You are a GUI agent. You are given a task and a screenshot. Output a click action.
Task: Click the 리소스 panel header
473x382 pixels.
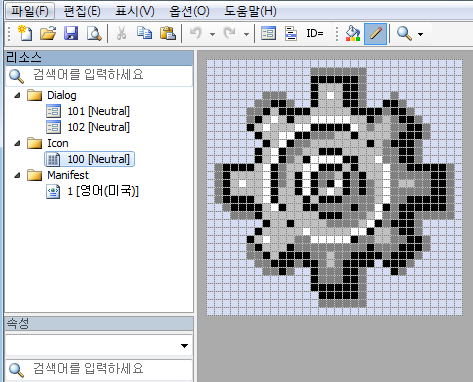[x=99, y=58]
